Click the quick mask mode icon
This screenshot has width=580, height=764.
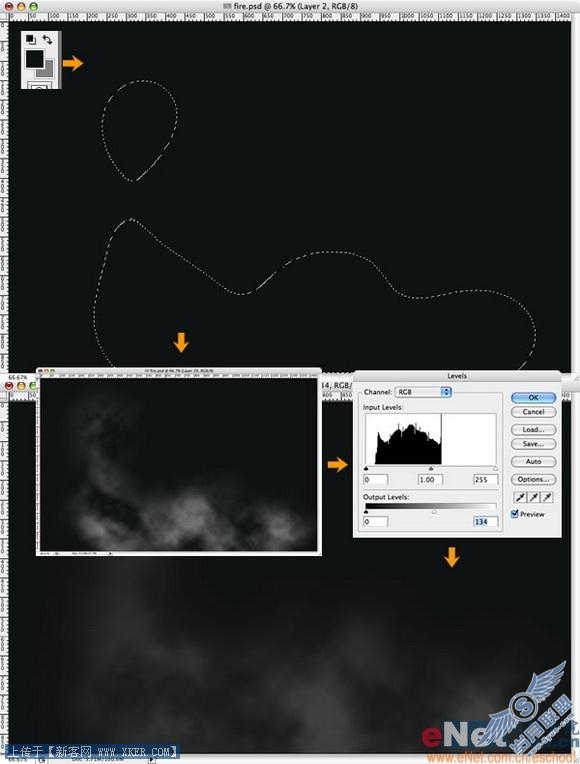[39, 86]
